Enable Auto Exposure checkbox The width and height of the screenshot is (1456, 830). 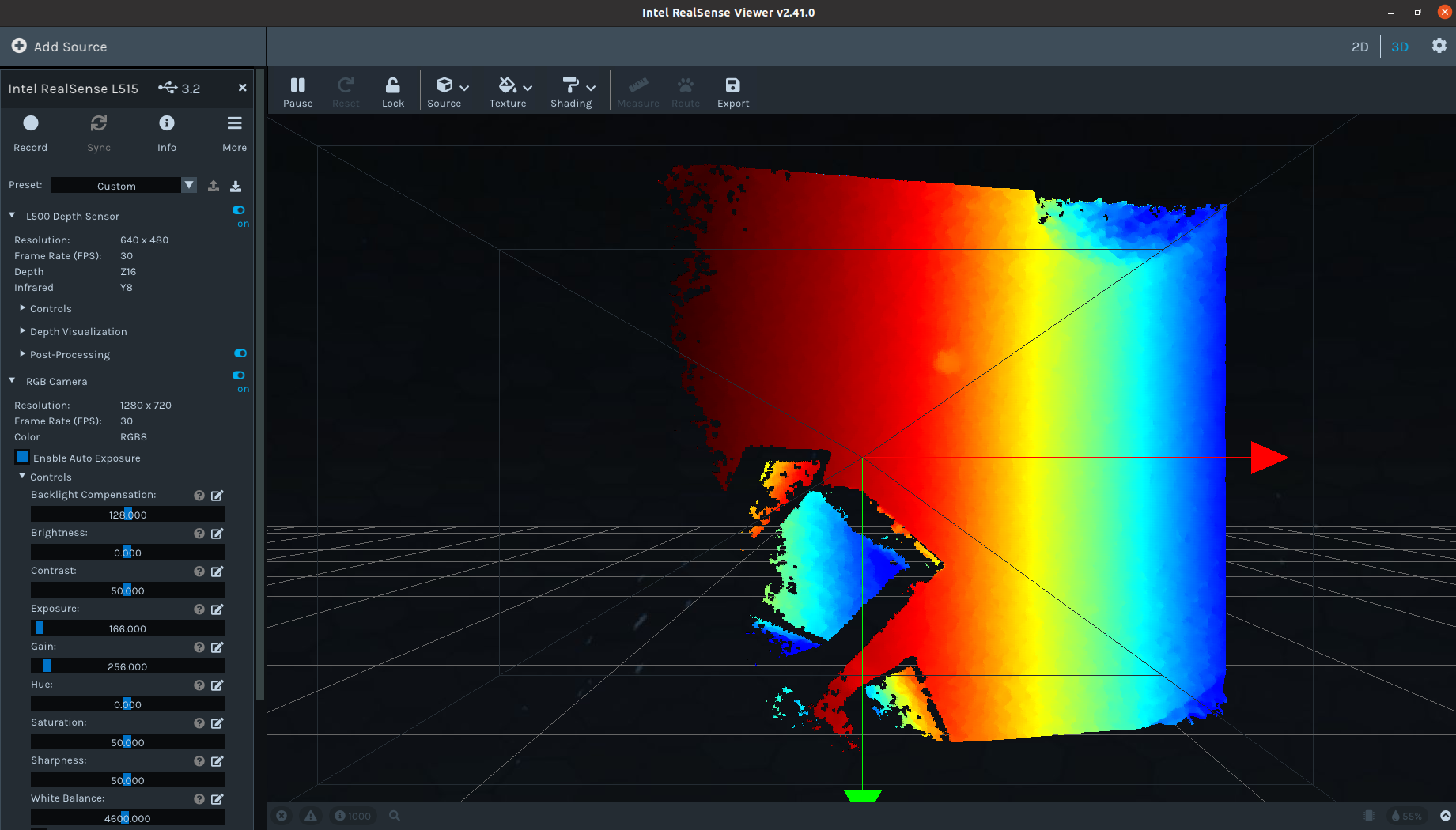[21, 458]
